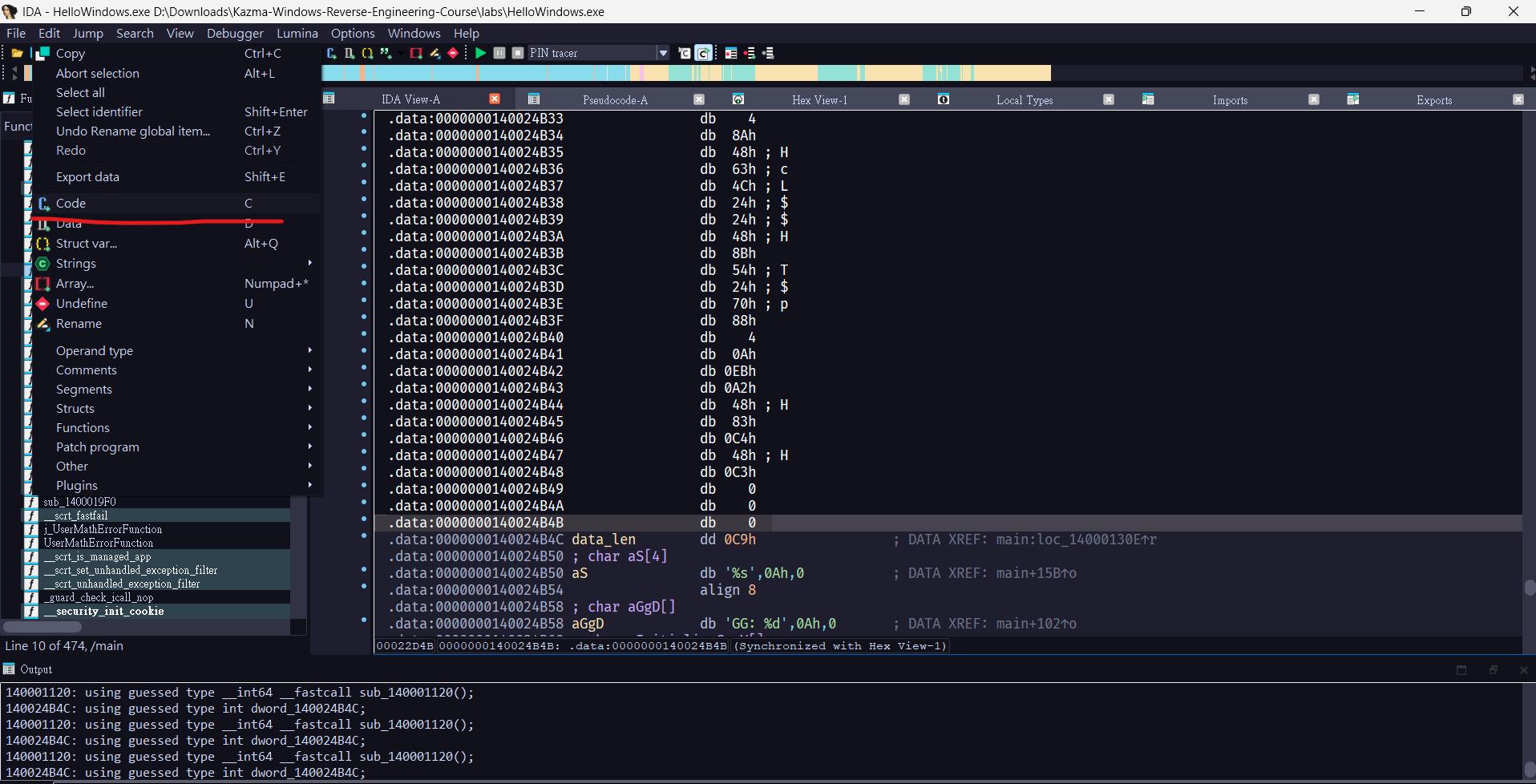The height and width of the screenshot is (784, 1536).
Task: Close the Local Types tab
Action: click(1109, 99)
